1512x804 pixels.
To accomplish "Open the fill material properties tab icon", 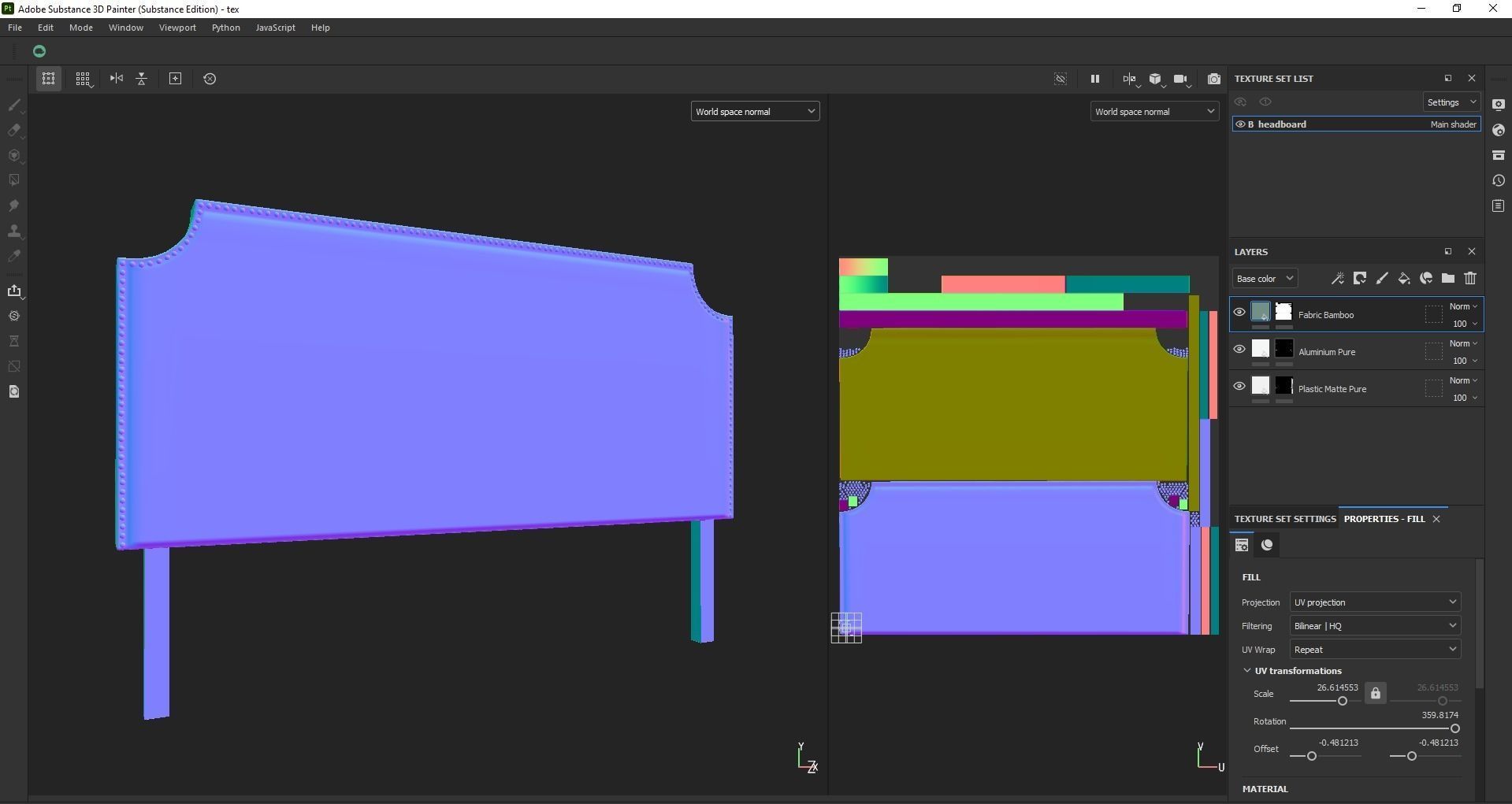I will pos(1242,545).
